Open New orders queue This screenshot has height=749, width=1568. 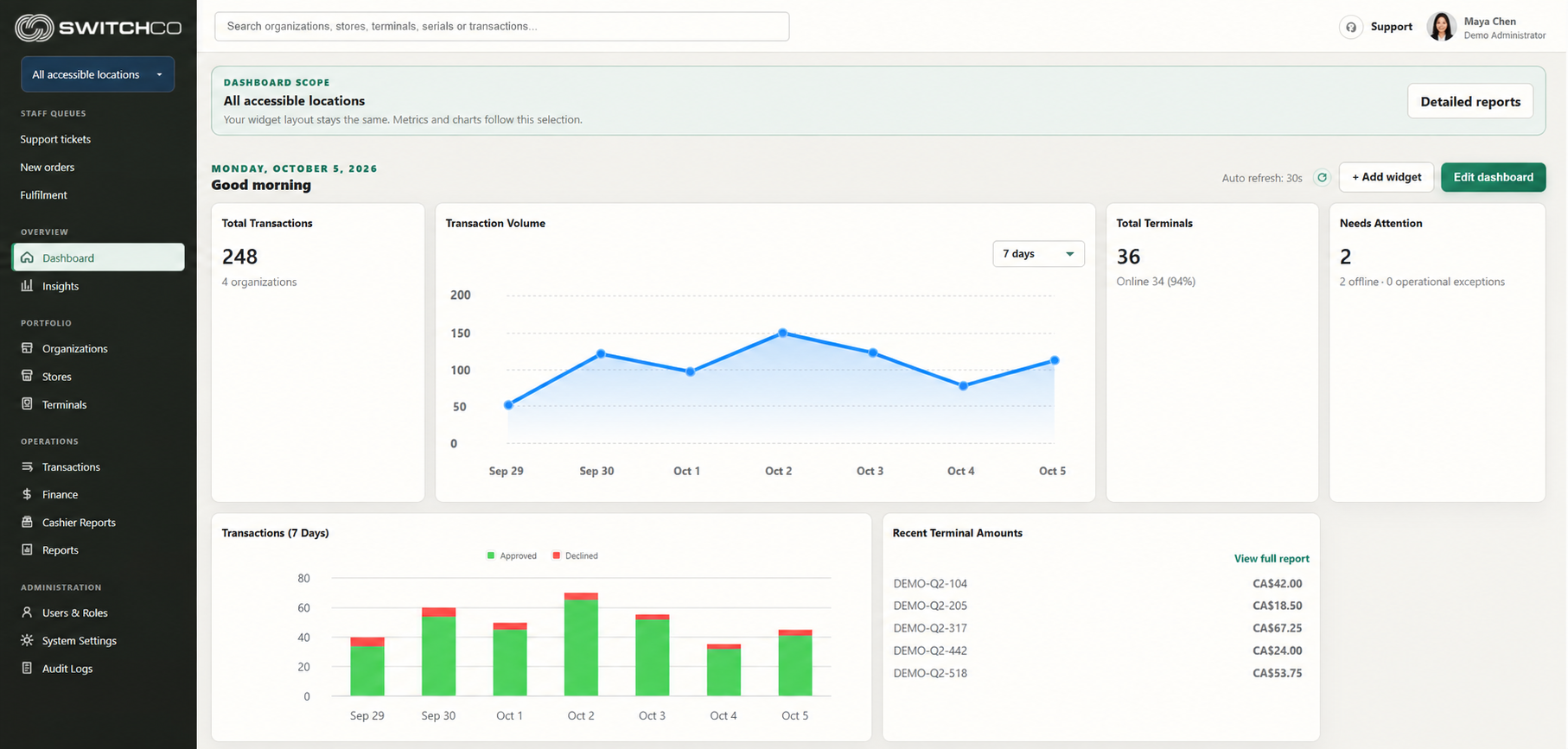point(48,167)
